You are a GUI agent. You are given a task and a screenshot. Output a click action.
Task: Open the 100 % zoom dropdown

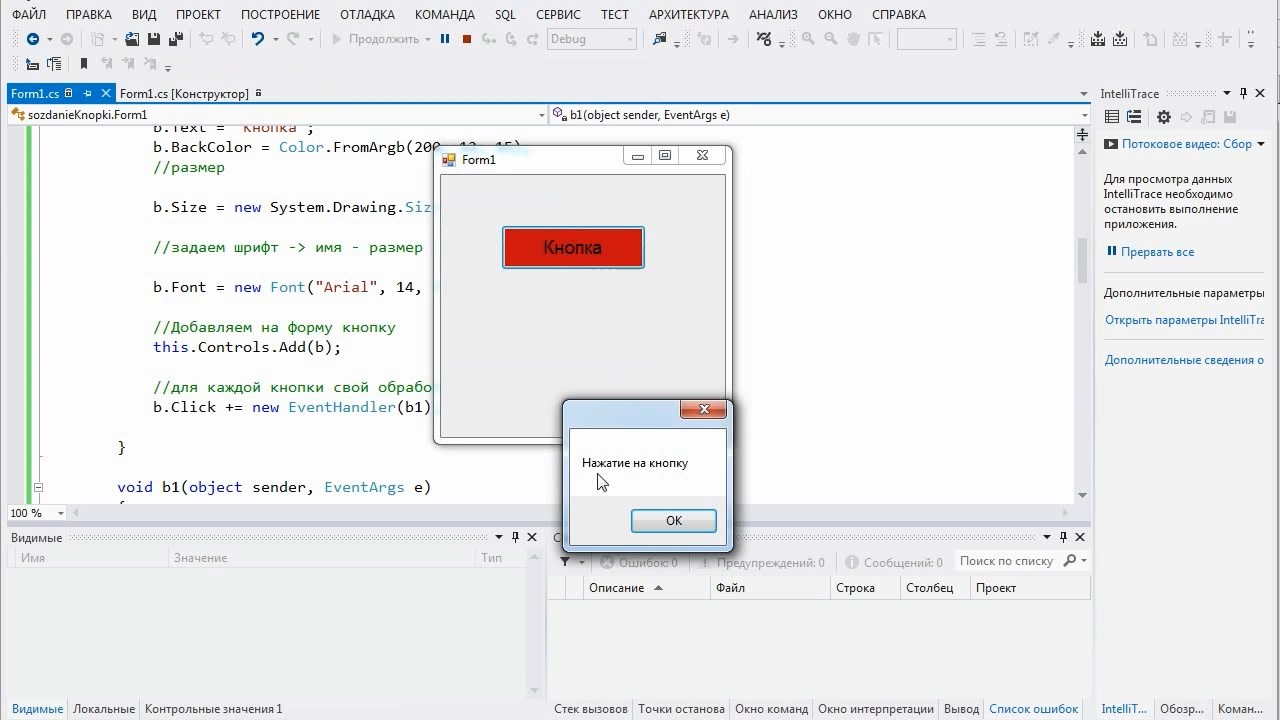(x=60, y=513)
